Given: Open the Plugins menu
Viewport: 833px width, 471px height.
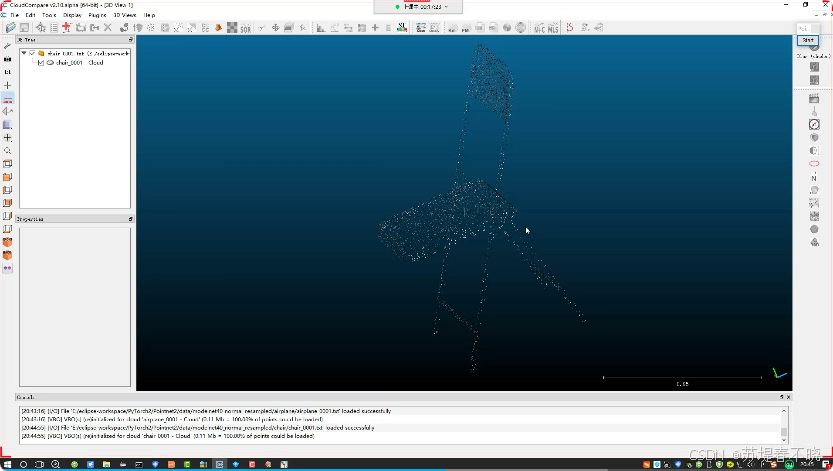Looking at the screenshot, I should [x=97, y=15].
